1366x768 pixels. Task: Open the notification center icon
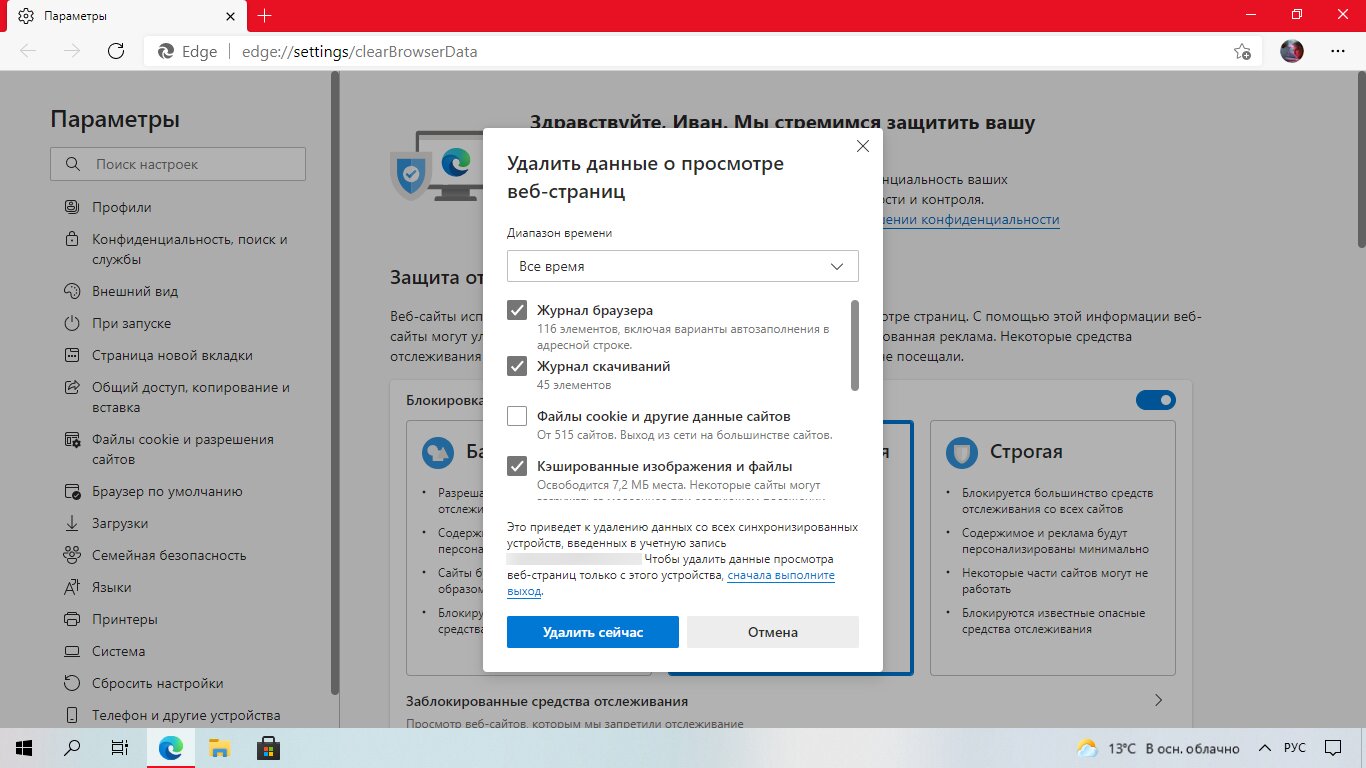[1333, 748]
